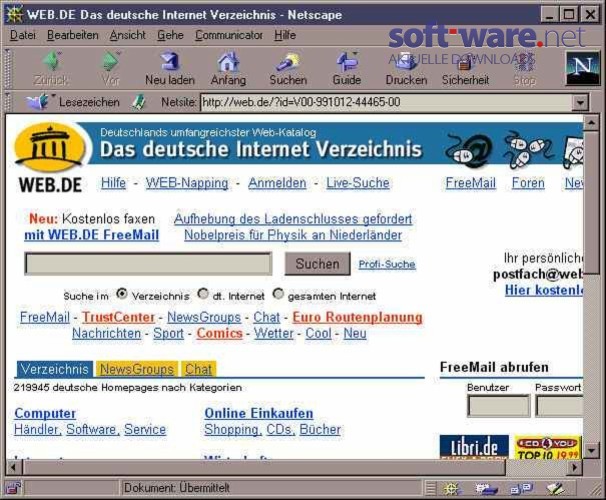Open the Gehe menu
606x500 pixels.
170,35
